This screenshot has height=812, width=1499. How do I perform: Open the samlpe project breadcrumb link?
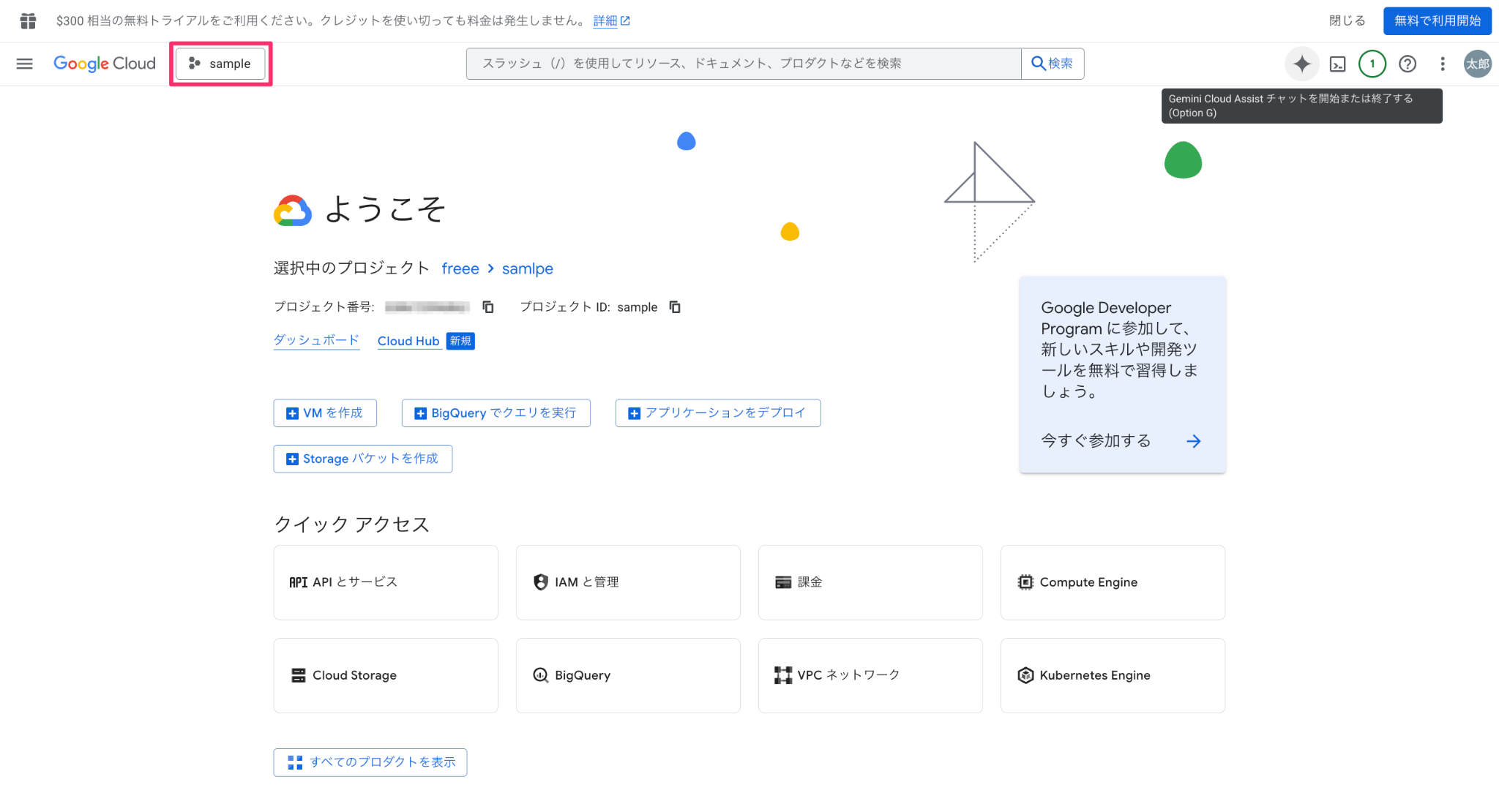pos(527,268)
